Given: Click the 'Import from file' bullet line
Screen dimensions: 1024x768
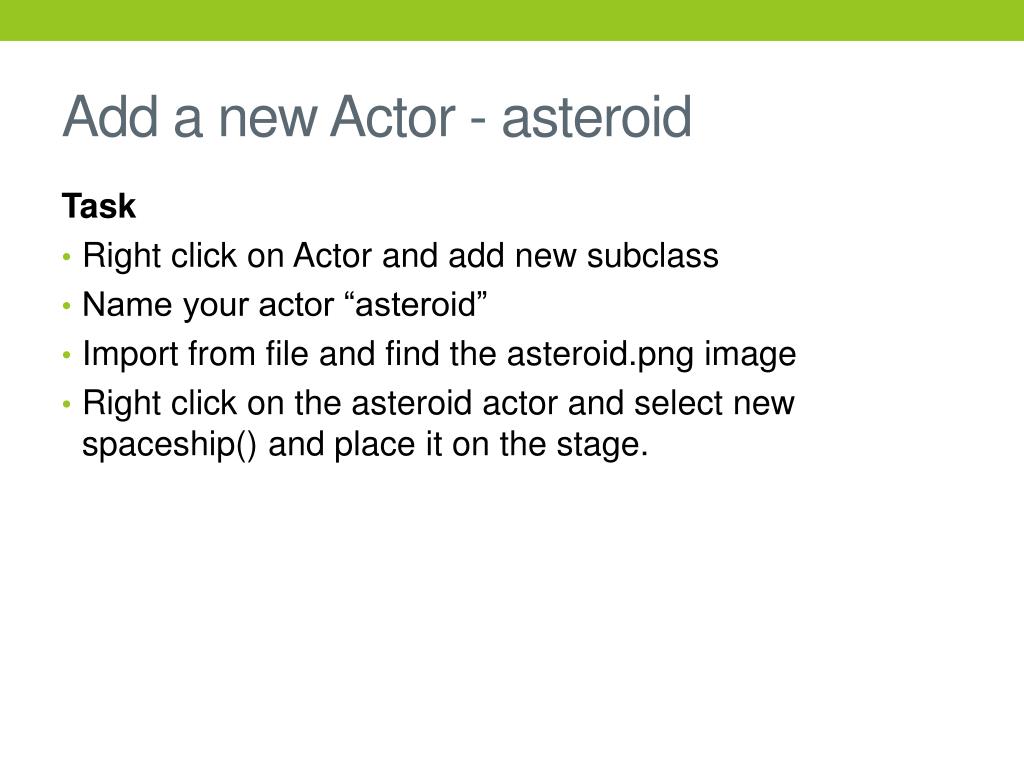Looking at the screenshot, I should [439, 354].
